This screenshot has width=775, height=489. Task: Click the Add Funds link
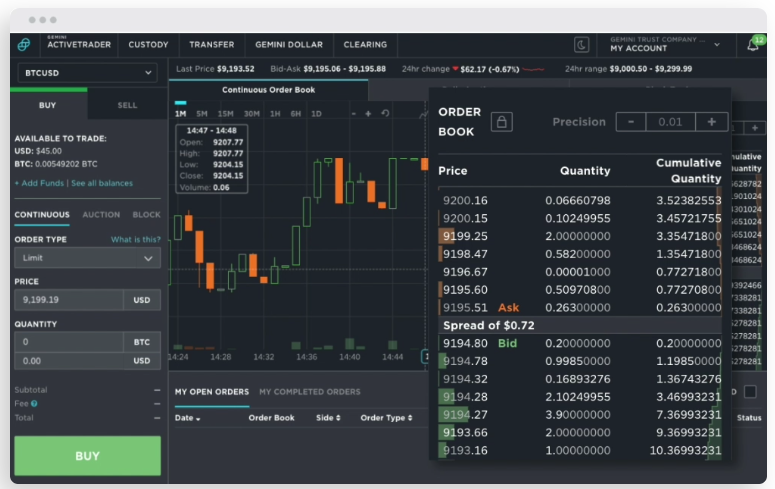click(39, 183)
